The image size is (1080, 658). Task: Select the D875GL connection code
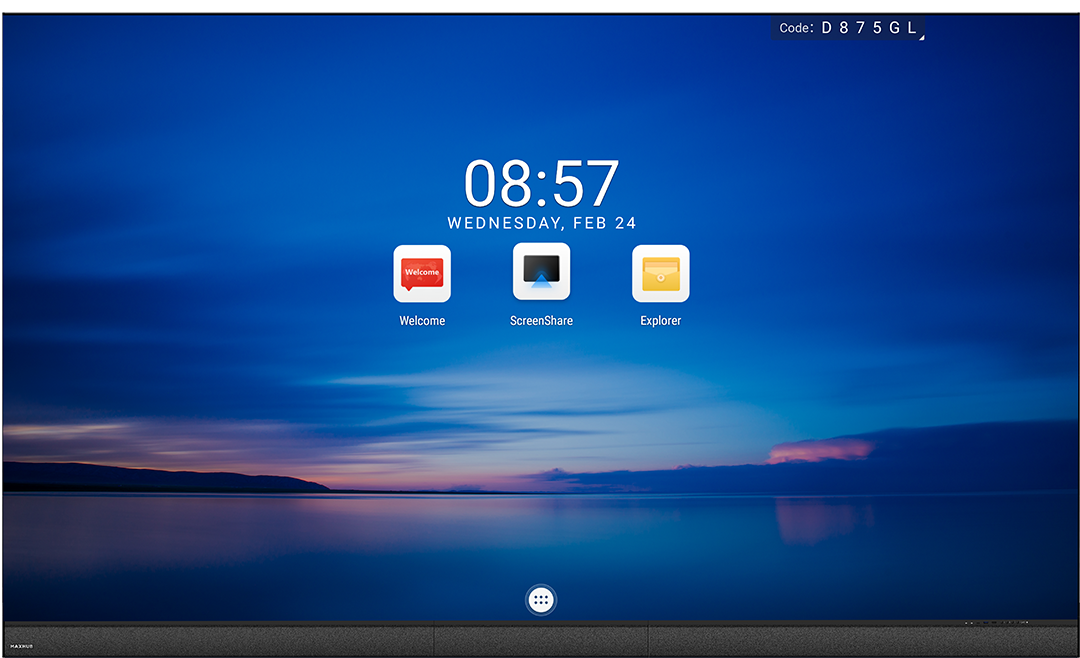[x=868, y=28]
